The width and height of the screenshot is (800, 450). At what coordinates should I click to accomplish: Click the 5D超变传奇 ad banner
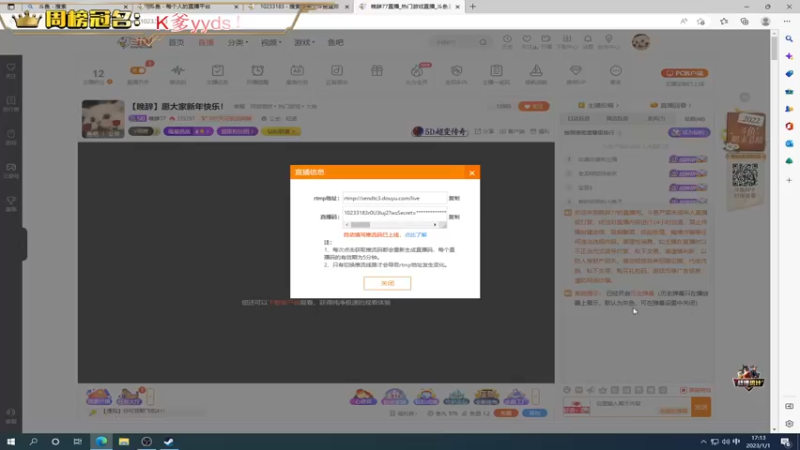coord(440,132)
